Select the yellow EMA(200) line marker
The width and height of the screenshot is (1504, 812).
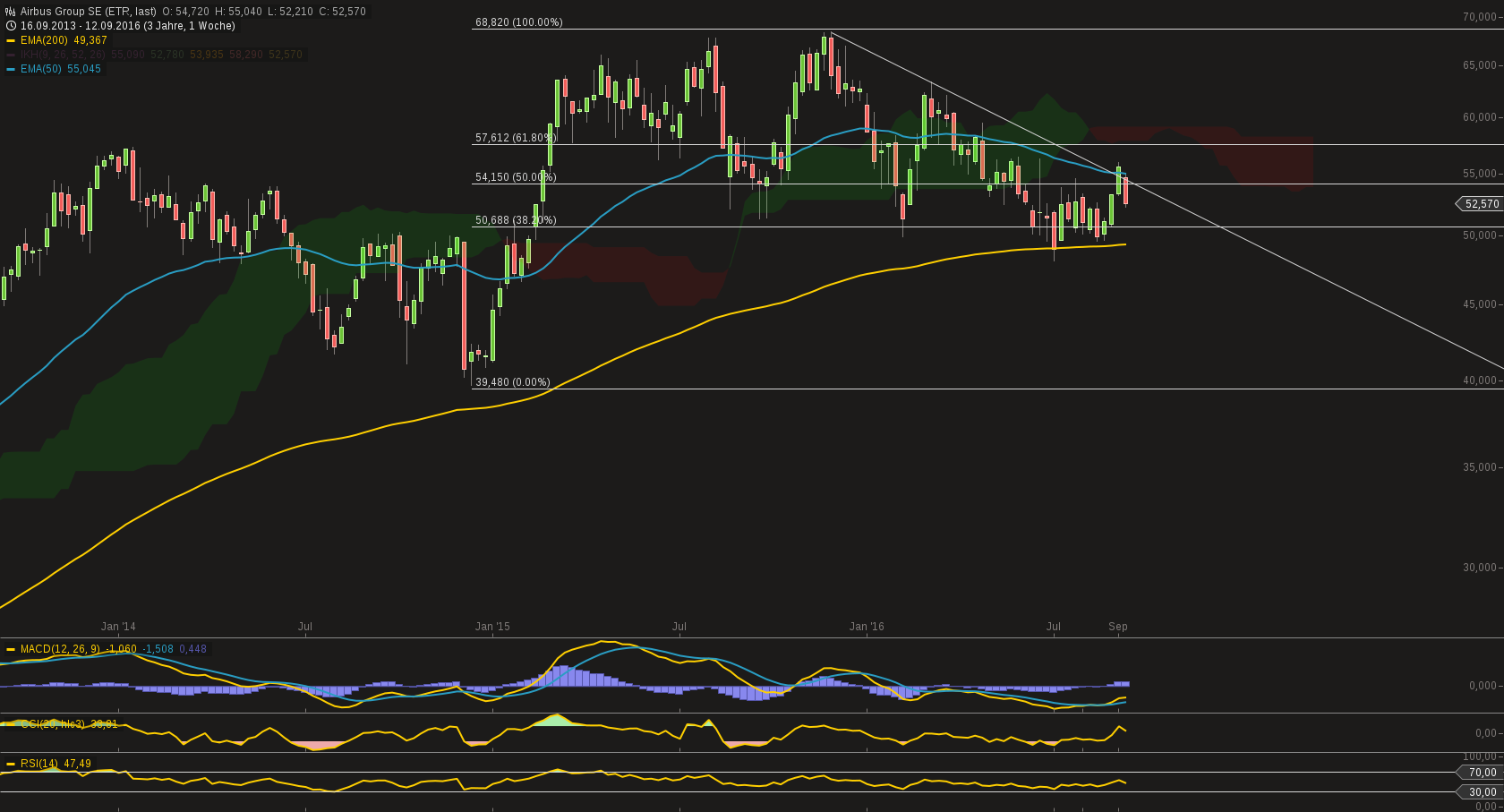pyautogui.click(x=9, y=40)
